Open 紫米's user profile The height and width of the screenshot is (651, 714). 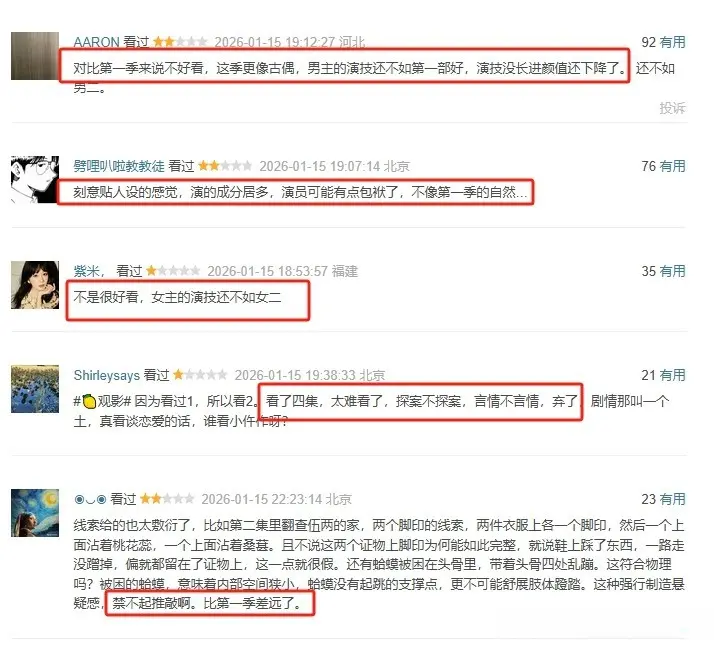[x=89, y=271]
